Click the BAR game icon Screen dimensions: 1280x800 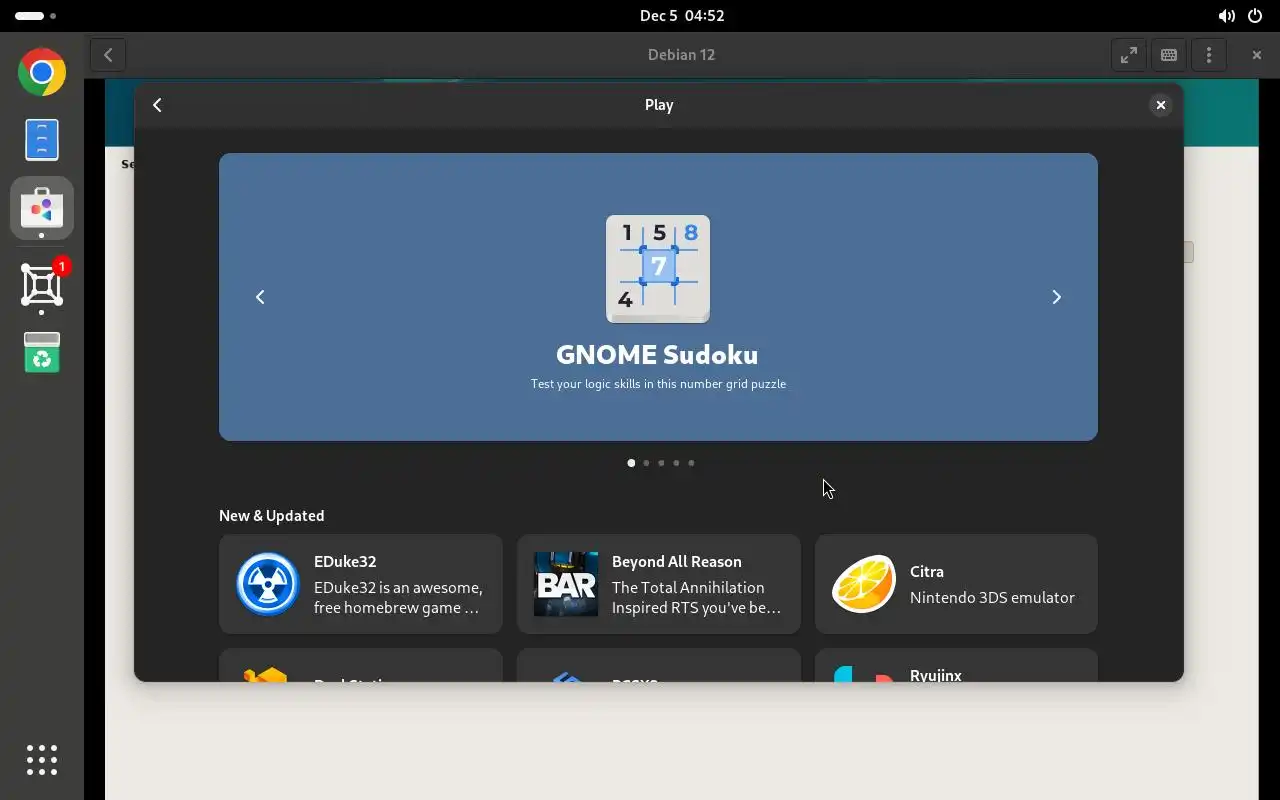[565, 584]
